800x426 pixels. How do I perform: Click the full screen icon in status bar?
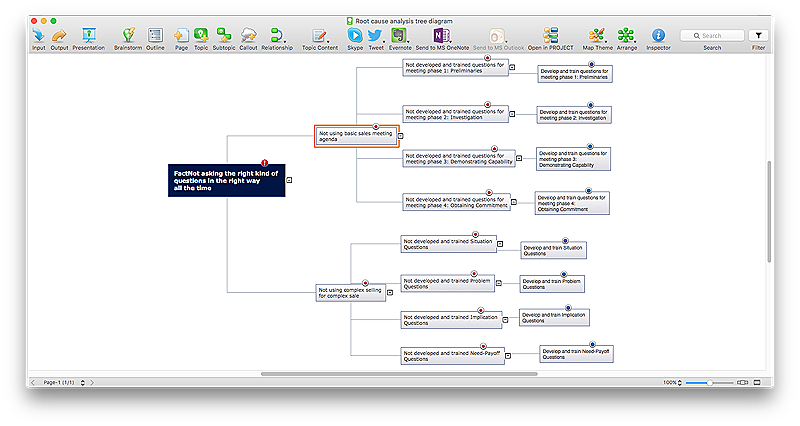tap(757, 382)
